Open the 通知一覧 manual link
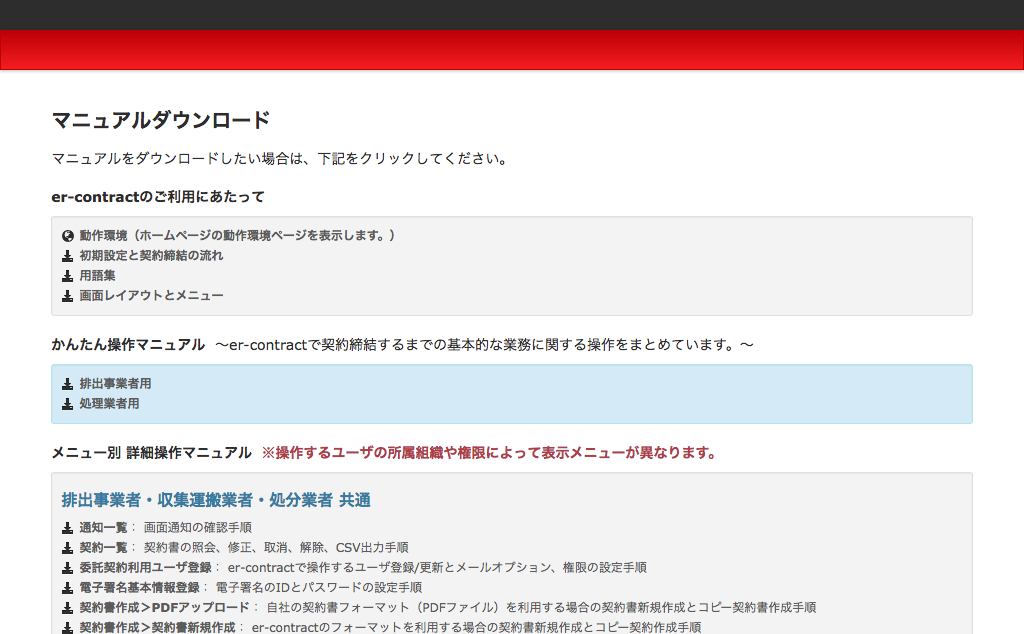 pos(103,528)
